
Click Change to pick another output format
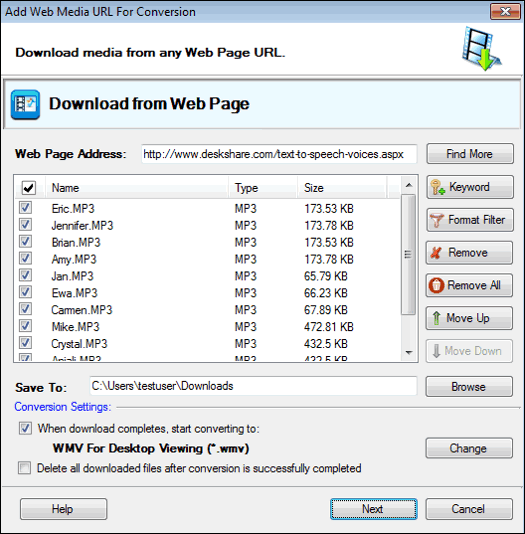tap(469, 448)
